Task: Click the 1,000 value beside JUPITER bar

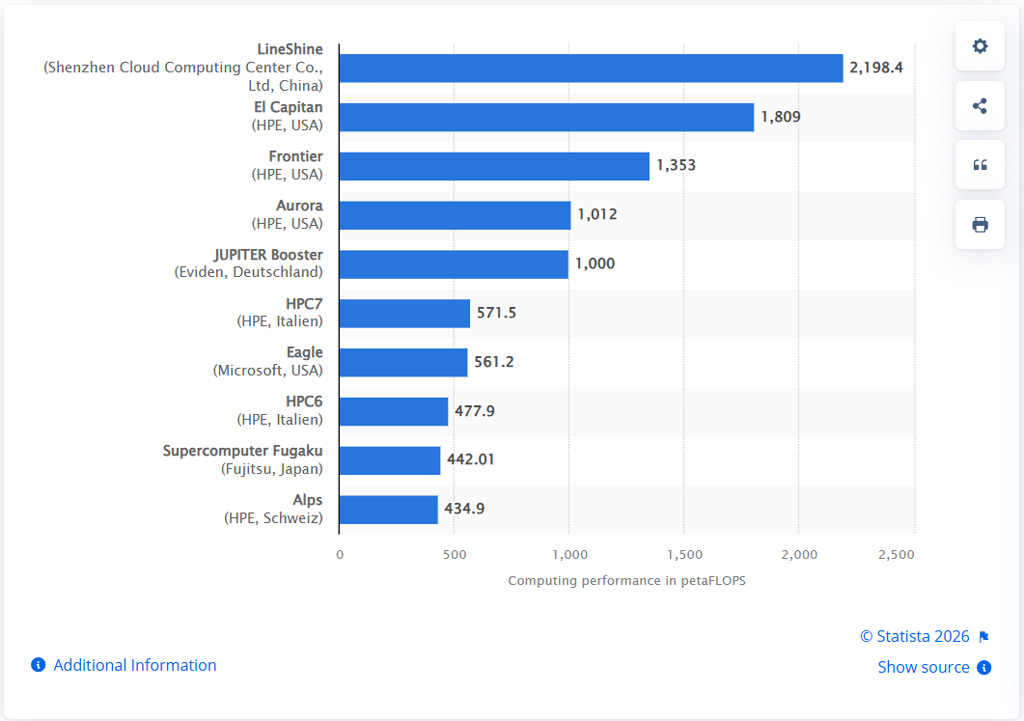Action: click(595, 264)
